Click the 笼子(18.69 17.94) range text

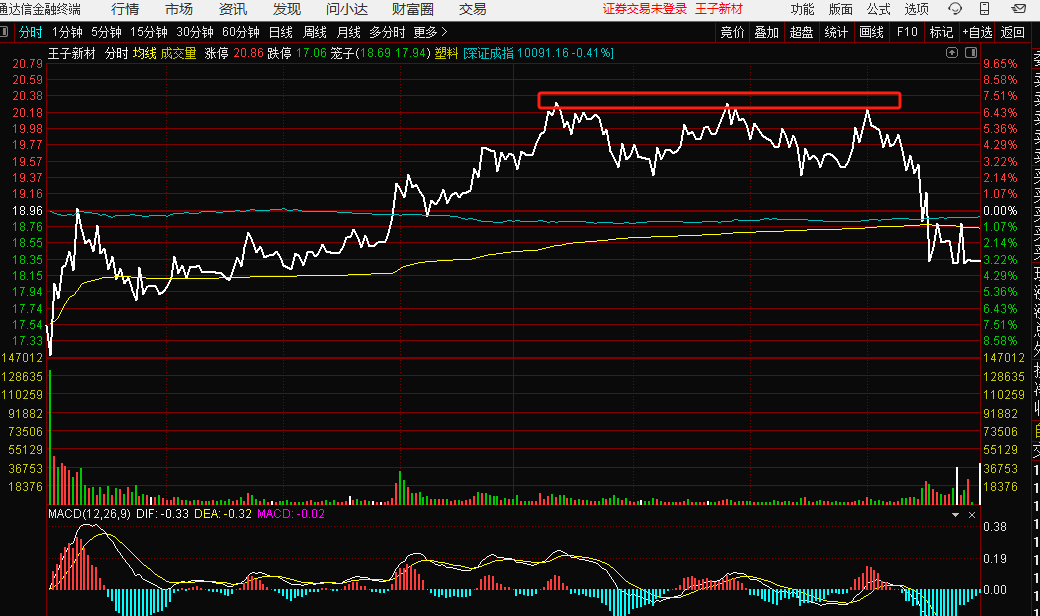[x=381, y=53]
